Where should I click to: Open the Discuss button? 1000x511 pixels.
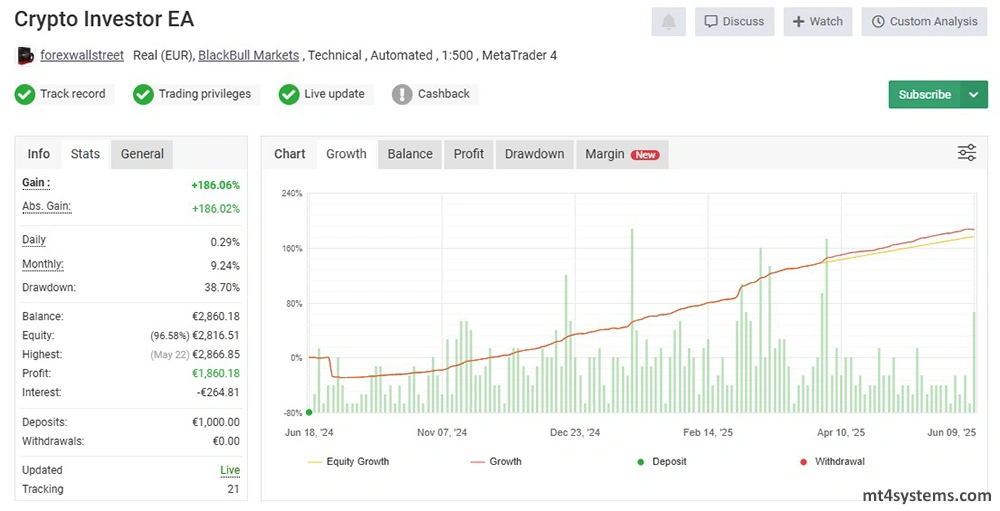[x=734, y=22]
